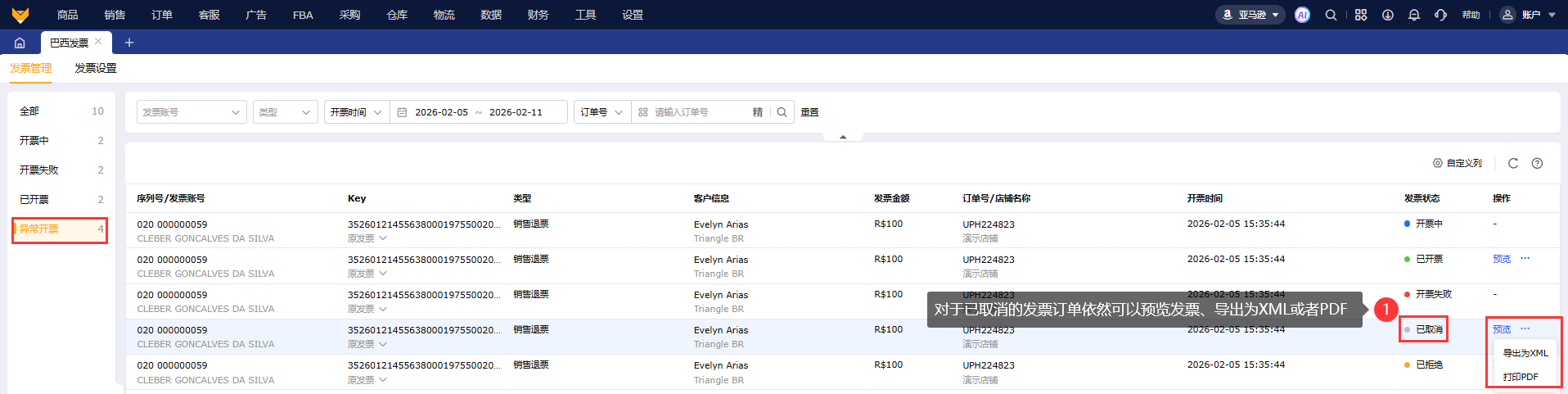Click the refresh table icon
1568x394 pixels.
point(1513,163)
